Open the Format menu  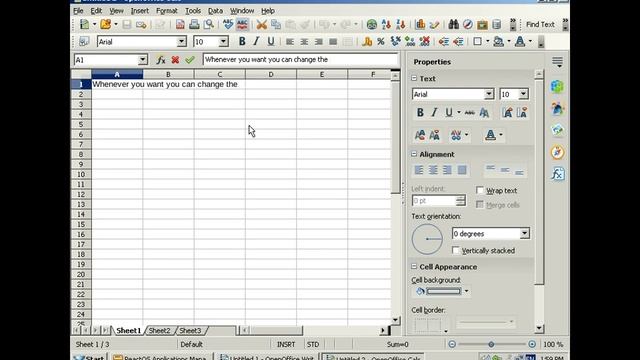167,11
